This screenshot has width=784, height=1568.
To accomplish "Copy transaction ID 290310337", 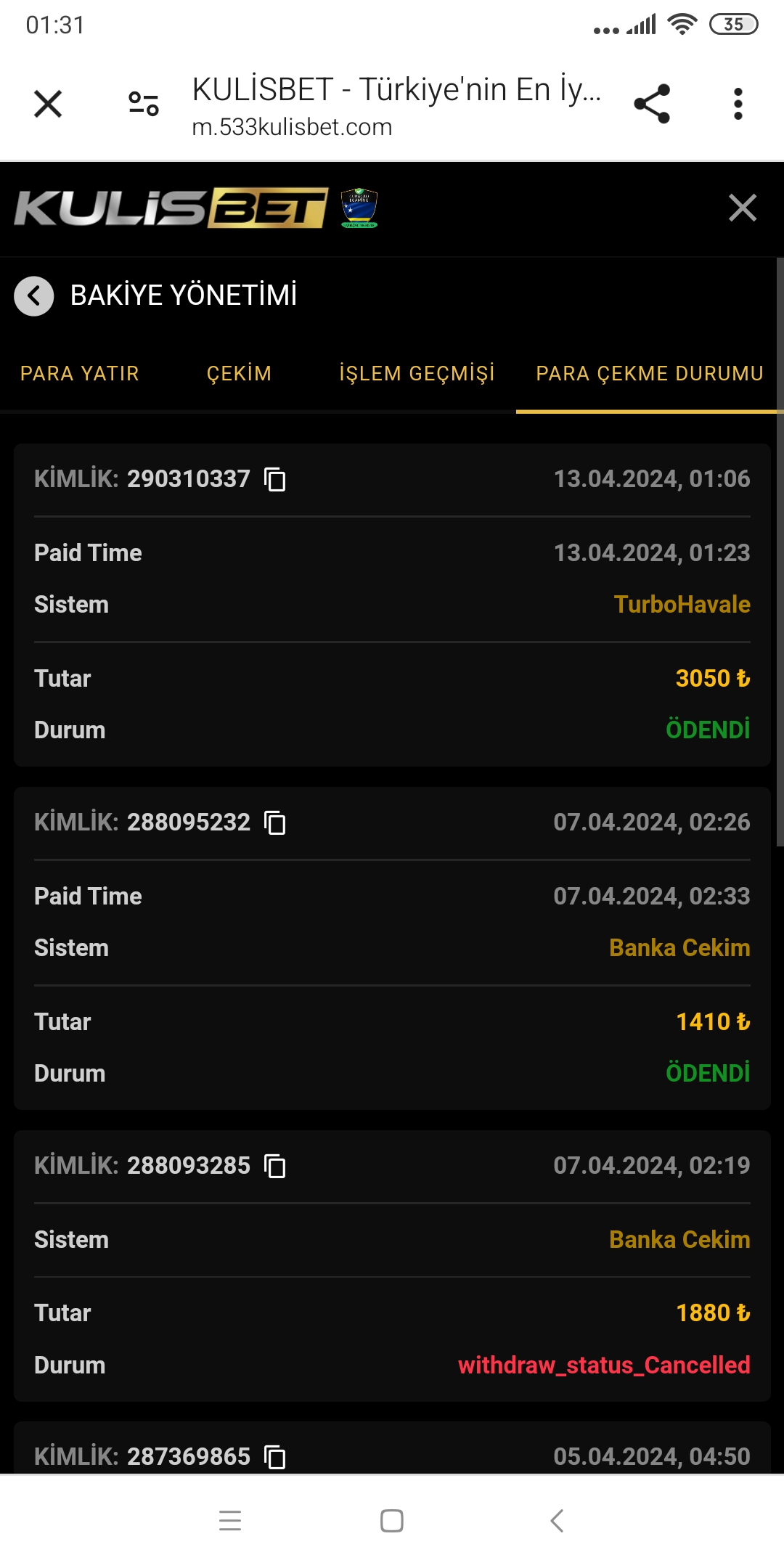I will point(275,480).
